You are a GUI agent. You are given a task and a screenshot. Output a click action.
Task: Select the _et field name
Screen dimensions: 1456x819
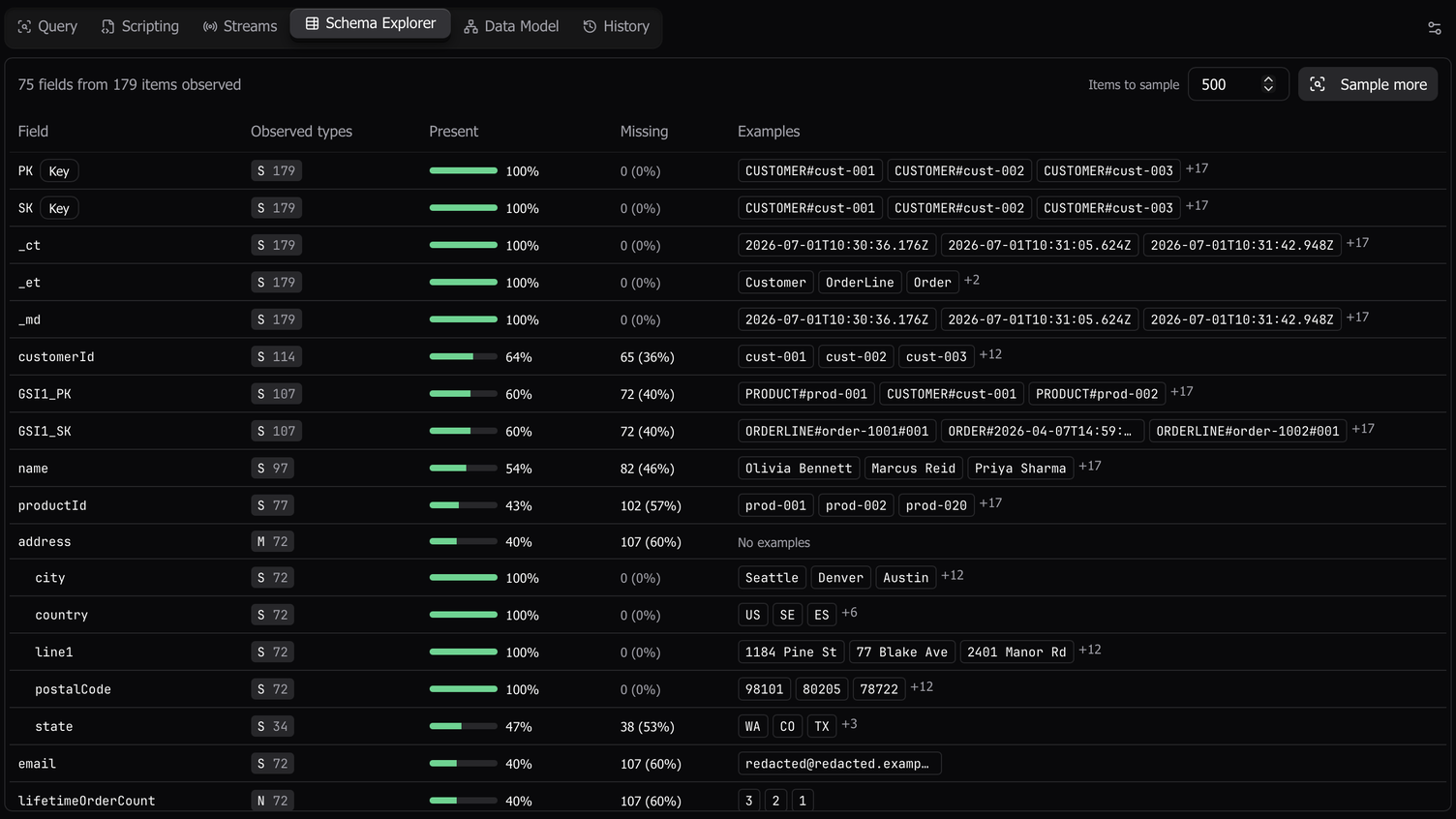coord(29,283)
